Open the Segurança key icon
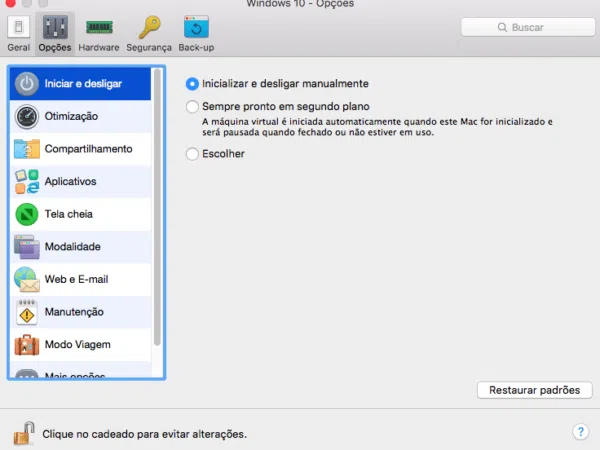This screenshot has height=450, width=600. [149, 27]
